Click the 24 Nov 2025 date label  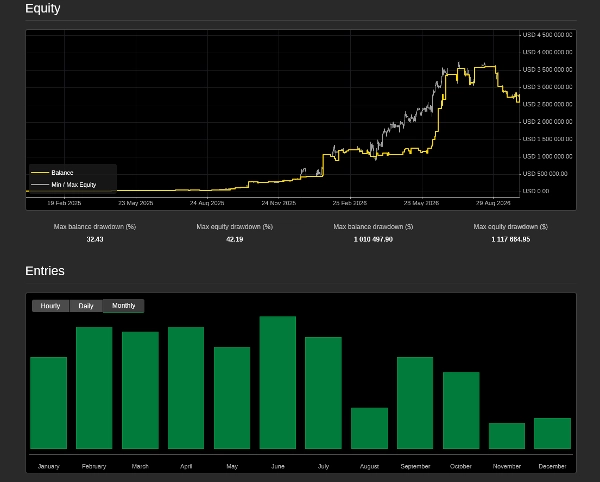pos(279,203)
